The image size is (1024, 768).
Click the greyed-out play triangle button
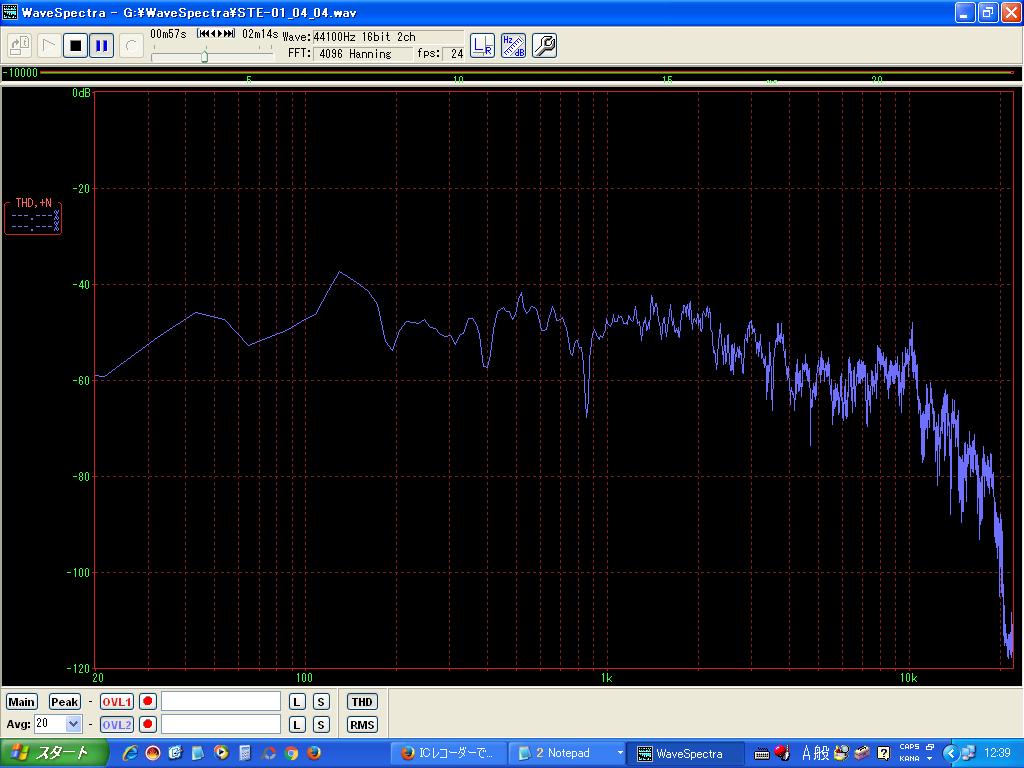pyautogui.click(x=48, y=46)
